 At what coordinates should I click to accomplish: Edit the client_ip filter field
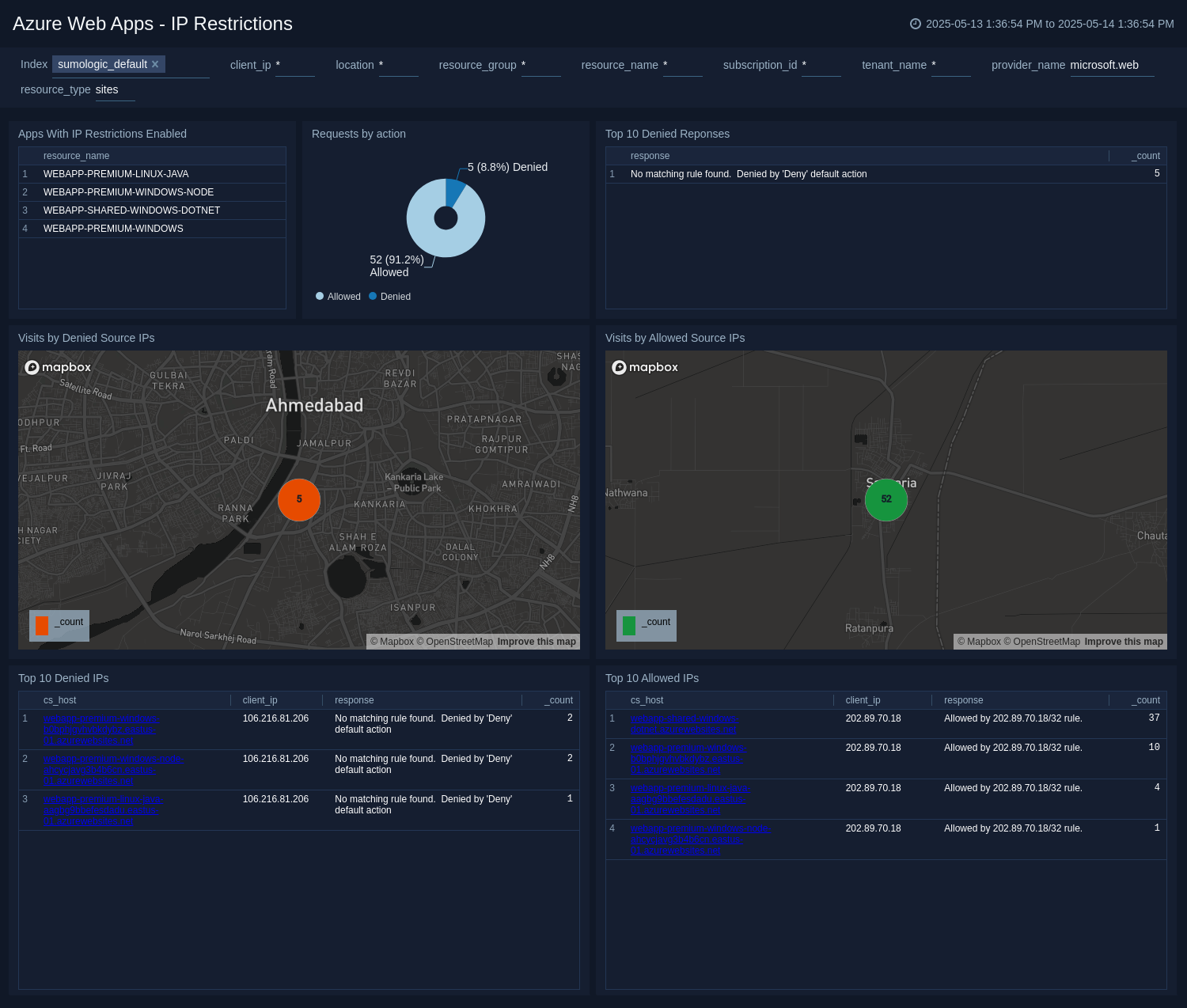[295, 65]
